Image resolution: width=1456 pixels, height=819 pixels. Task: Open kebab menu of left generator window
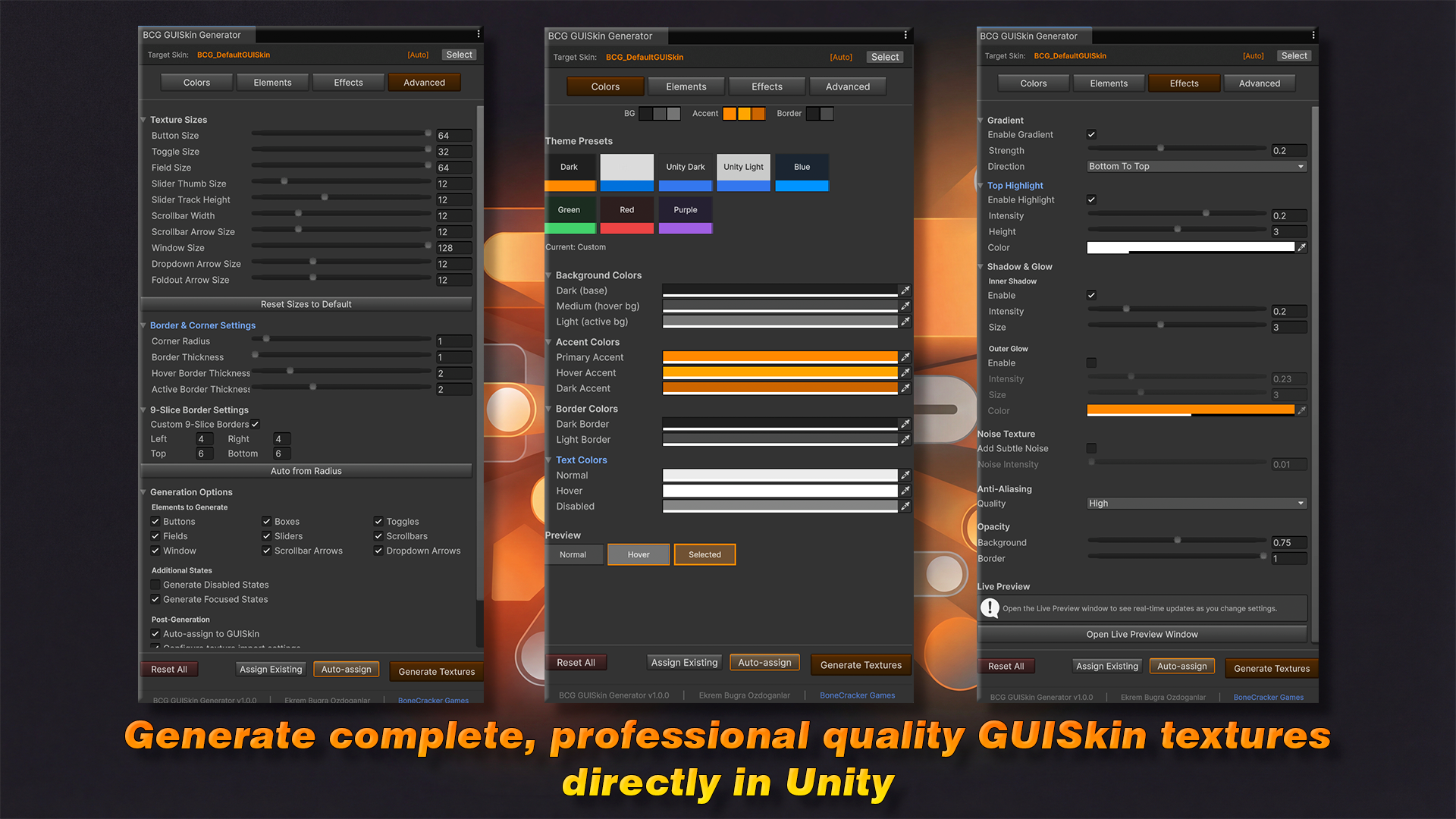[479, 35]
